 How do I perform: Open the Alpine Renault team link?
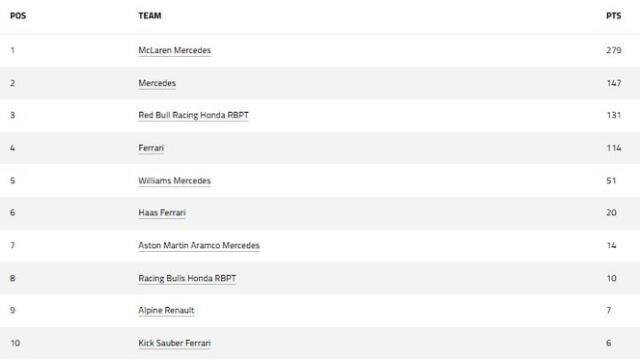click(166, 310)
